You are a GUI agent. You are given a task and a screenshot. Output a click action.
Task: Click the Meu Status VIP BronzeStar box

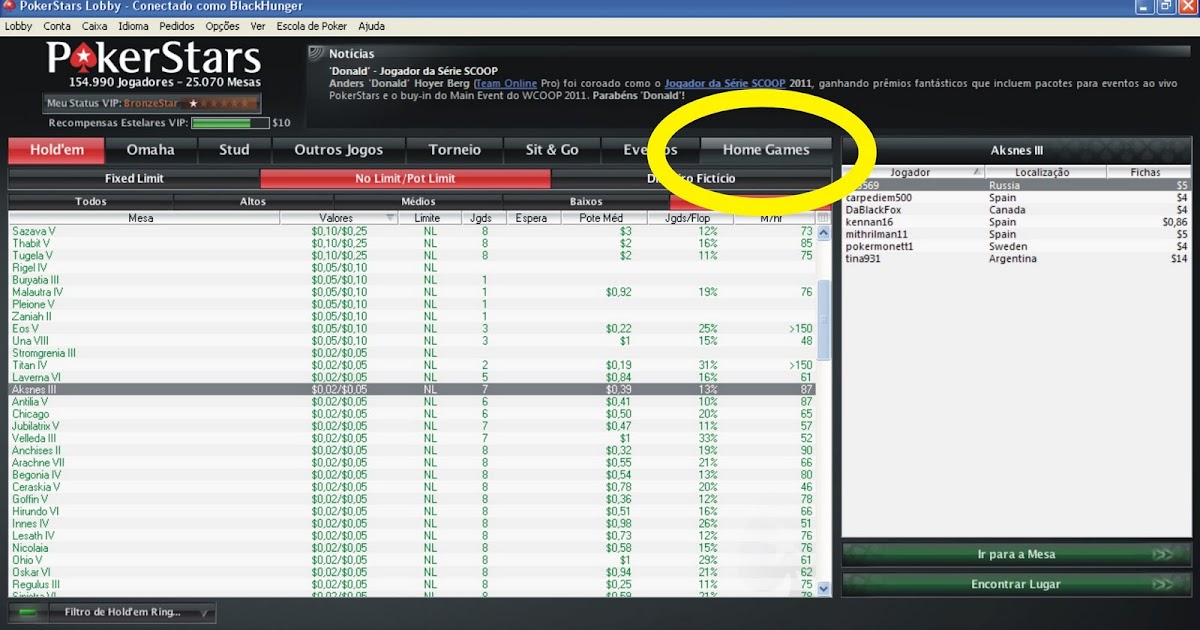[152, 103]
